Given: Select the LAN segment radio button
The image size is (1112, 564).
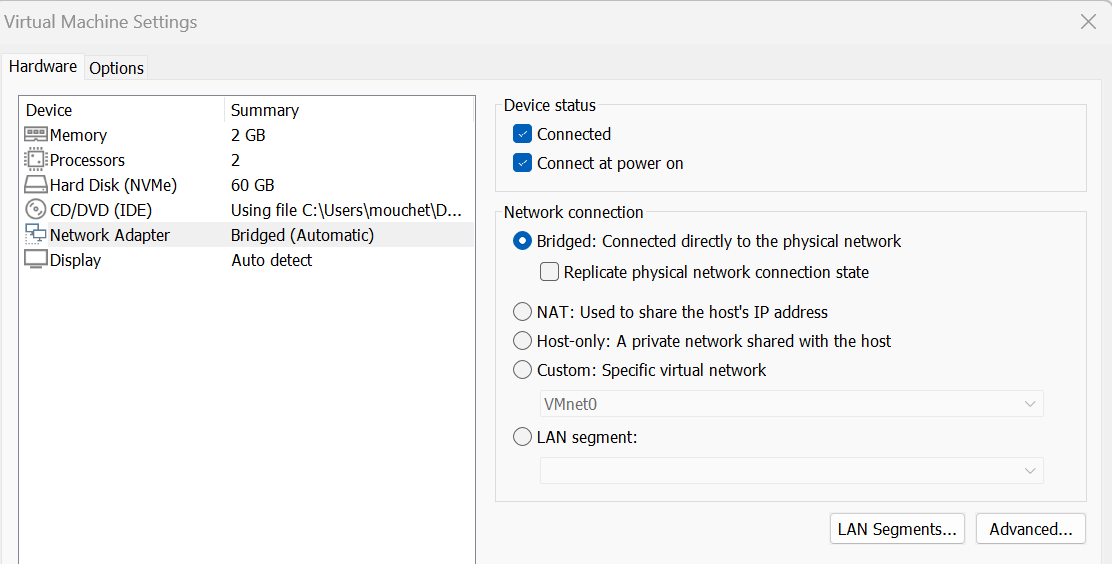Looking at the screenshot, I should [522, 437].
